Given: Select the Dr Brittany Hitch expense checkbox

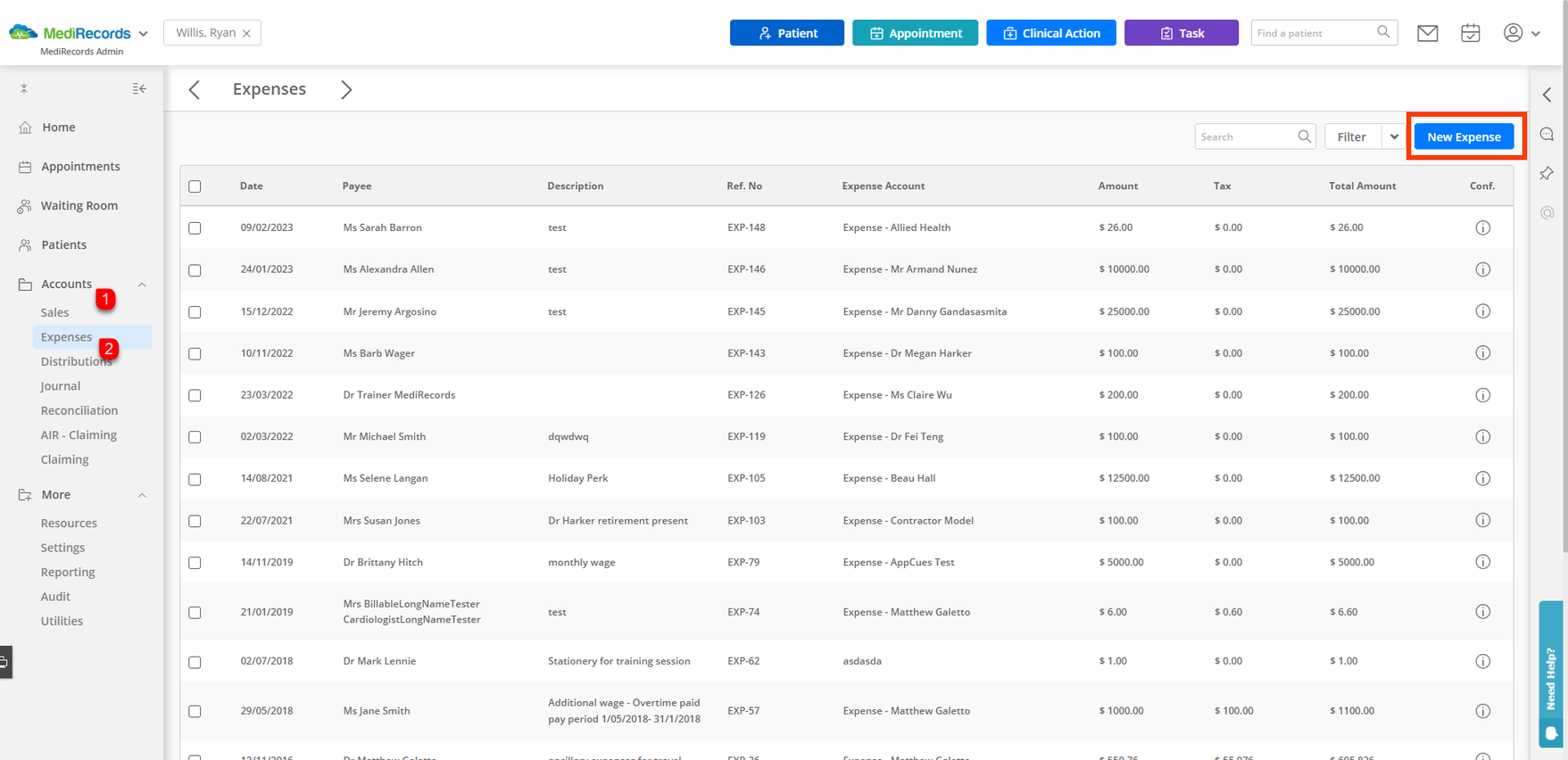Looking at the screenshot, I should [x=195, y=563].
